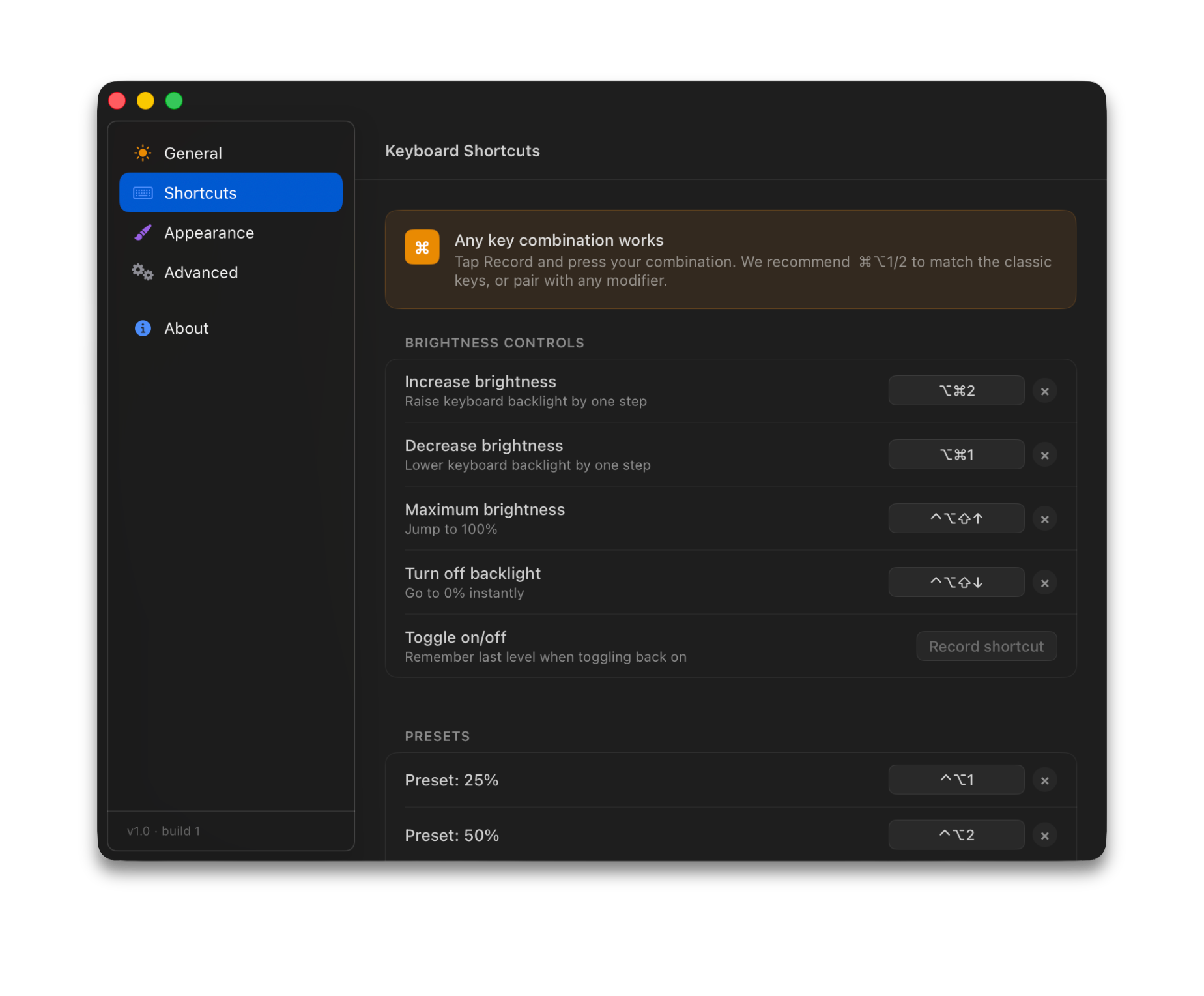Click the 'Maximum brightness' label
This screenshot has height=996, width=1204.
tap(485, 510)
